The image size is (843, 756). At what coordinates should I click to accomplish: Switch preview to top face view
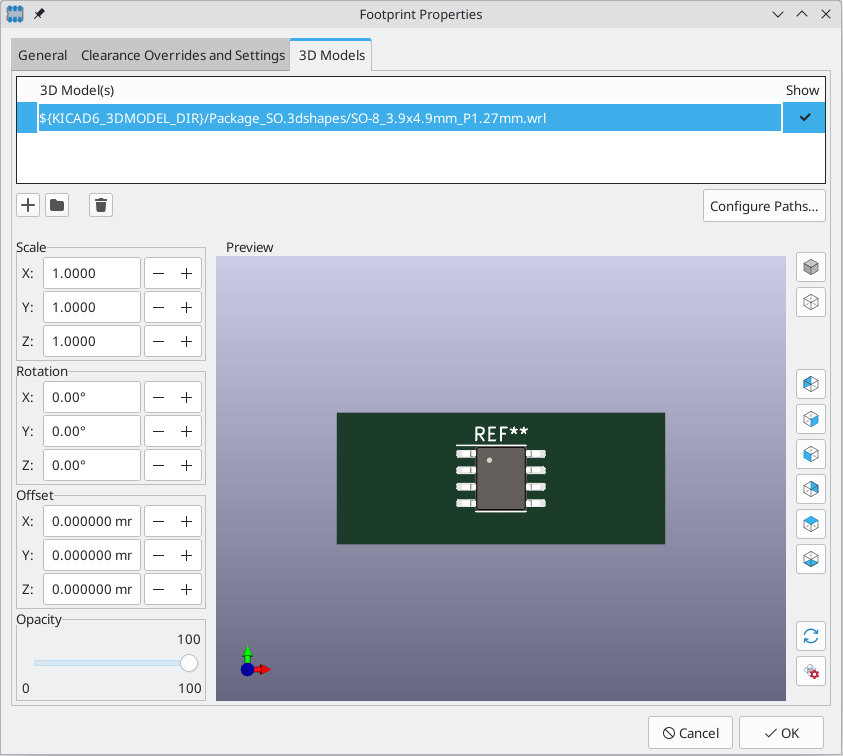811,524
